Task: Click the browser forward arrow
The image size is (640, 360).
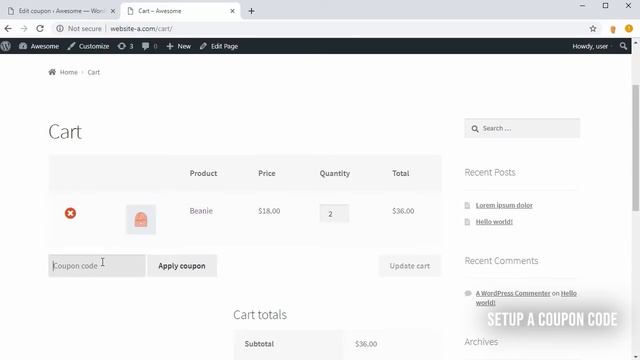Action: (x=24, y=29)
